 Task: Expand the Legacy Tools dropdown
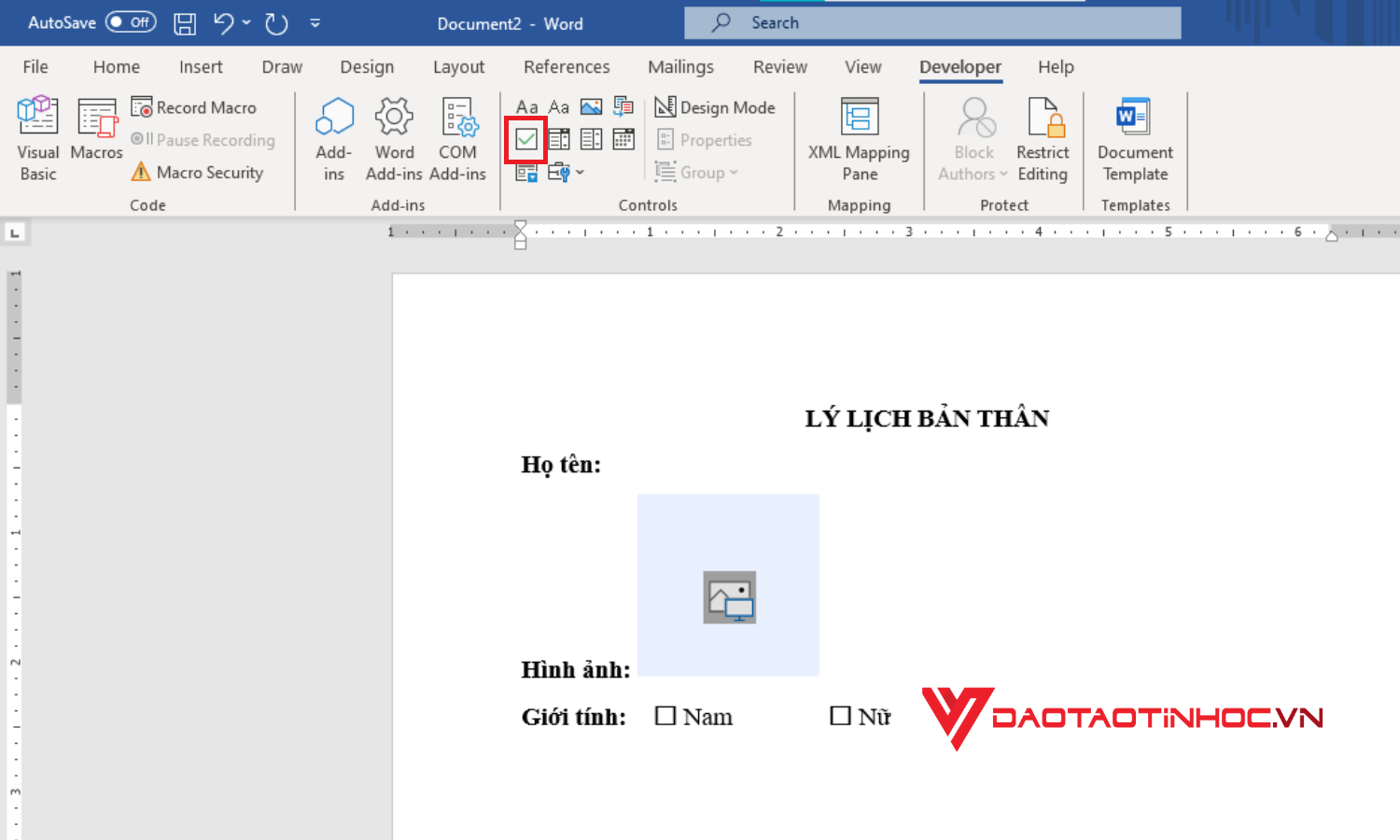pos(567,172)
